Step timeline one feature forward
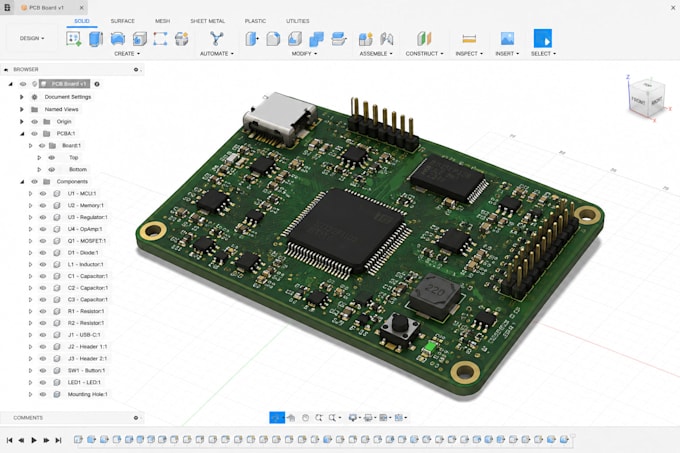 pyautogui.click(x=46, y=440)
